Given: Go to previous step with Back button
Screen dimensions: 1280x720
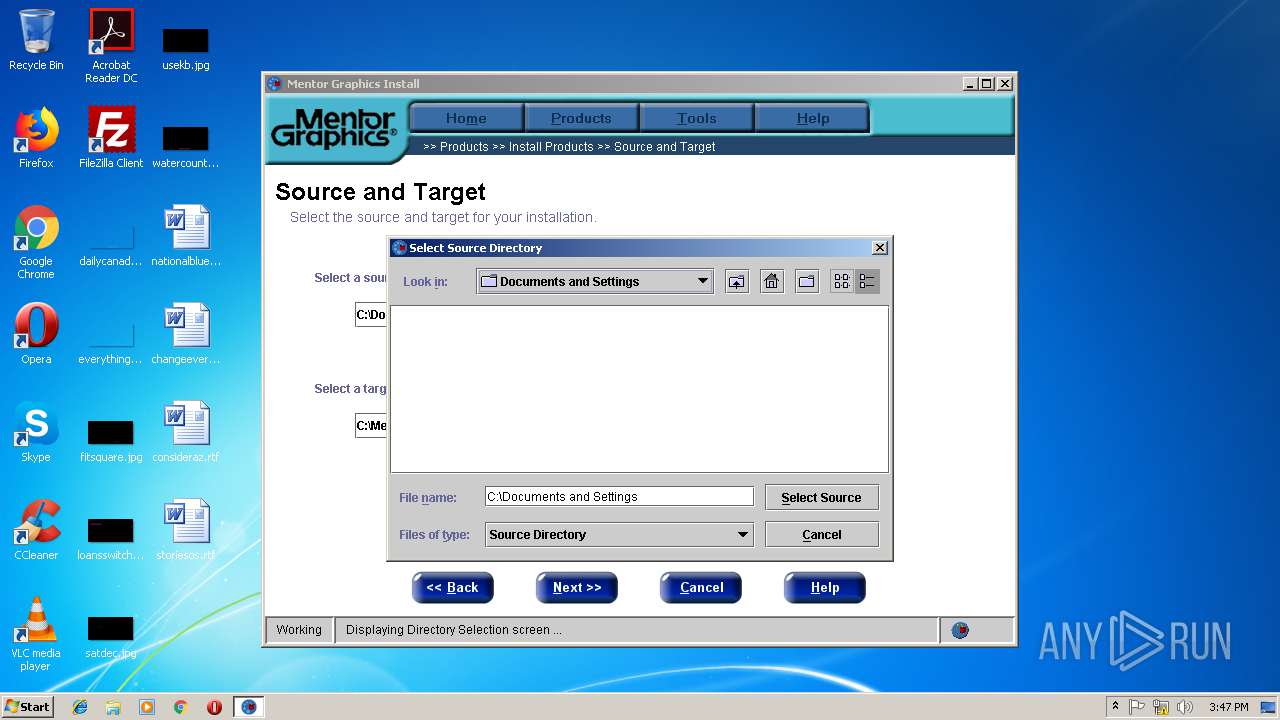Looking at the screenshot, I should point(452,588).
